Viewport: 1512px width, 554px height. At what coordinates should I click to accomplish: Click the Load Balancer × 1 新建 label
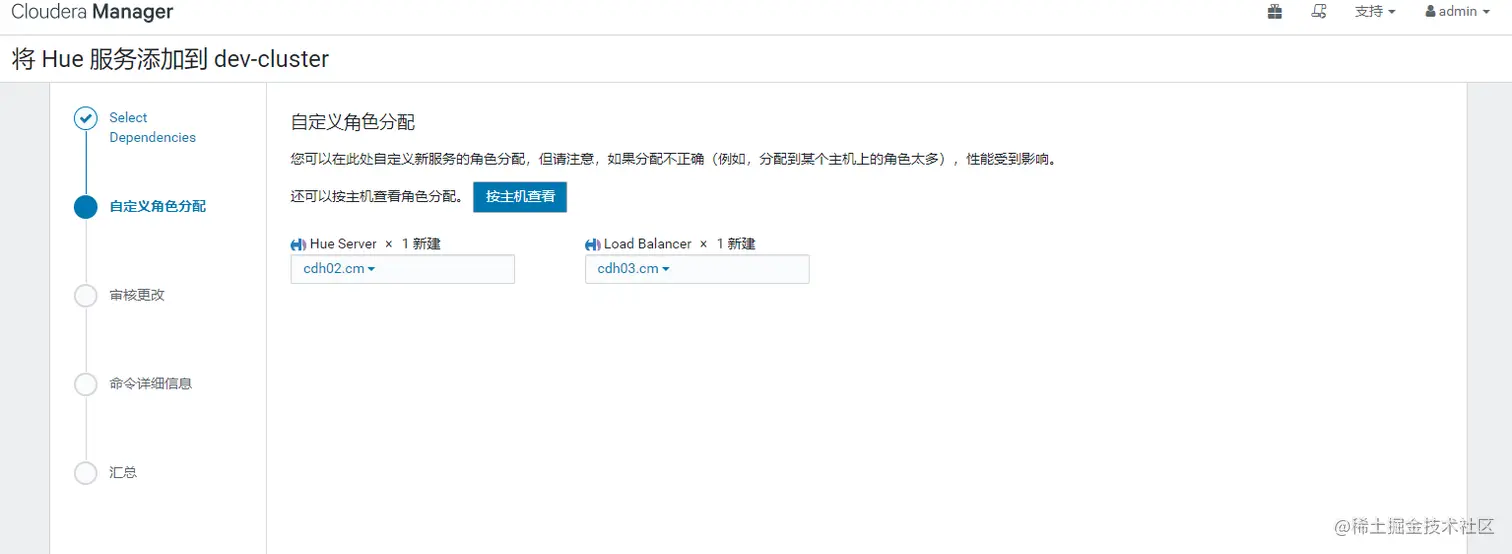(679, 244)
